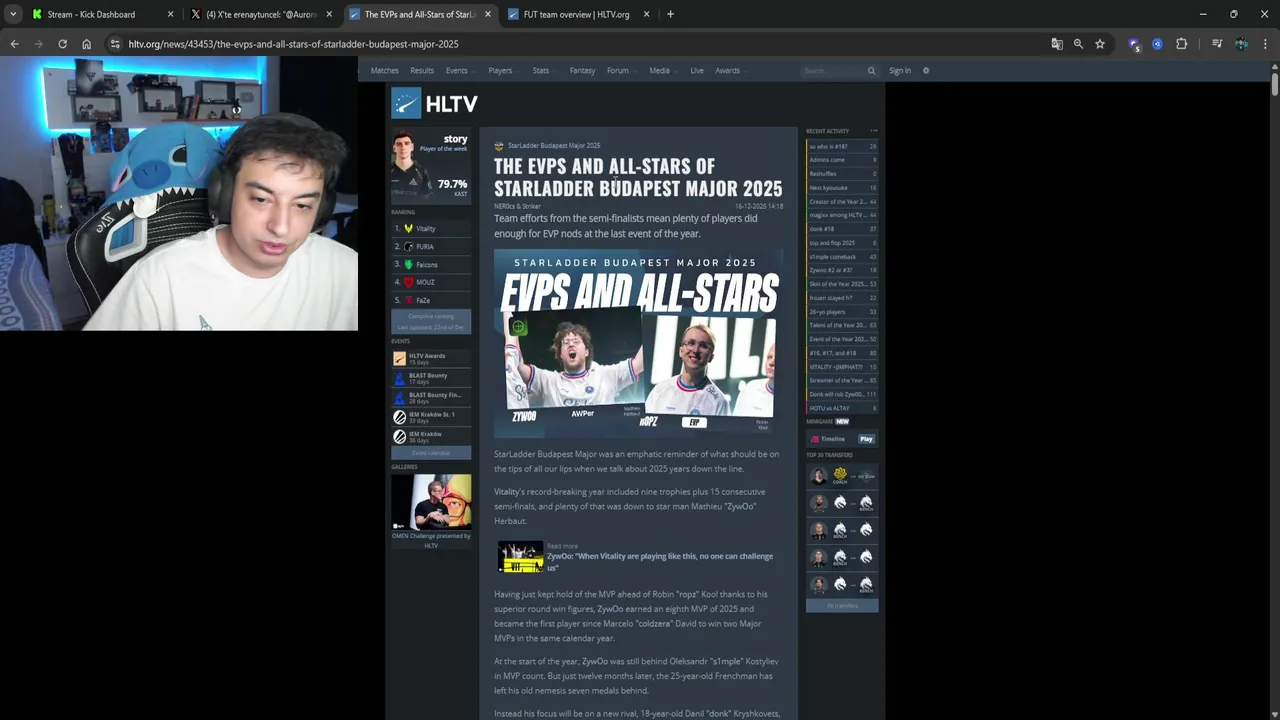Open the Complete ranking button
Screen dimensions: 1280x720
pyautogui.click(x=431, y=321)
